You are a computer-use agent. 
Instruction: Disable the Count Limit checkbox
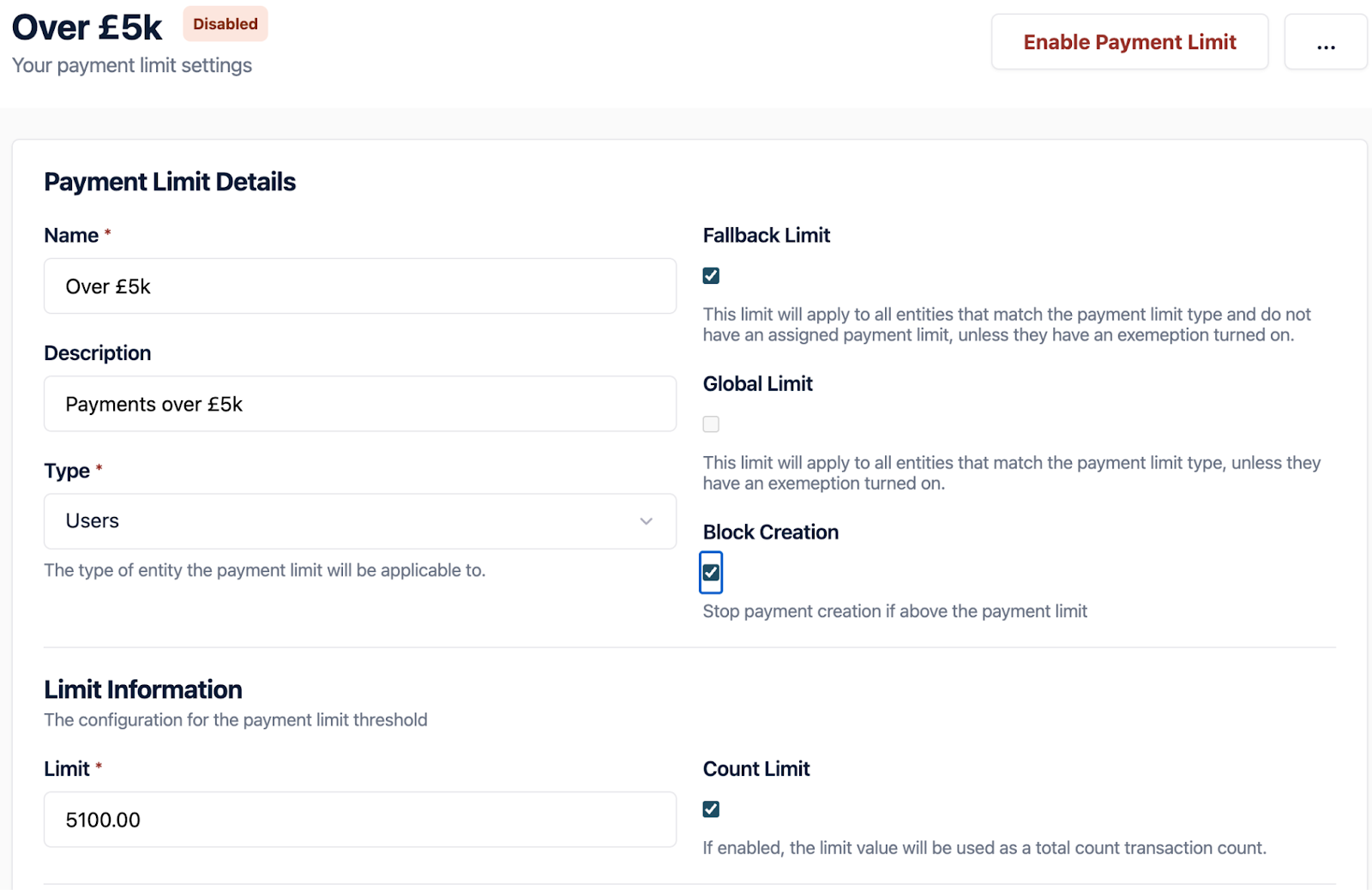(711, 809)
